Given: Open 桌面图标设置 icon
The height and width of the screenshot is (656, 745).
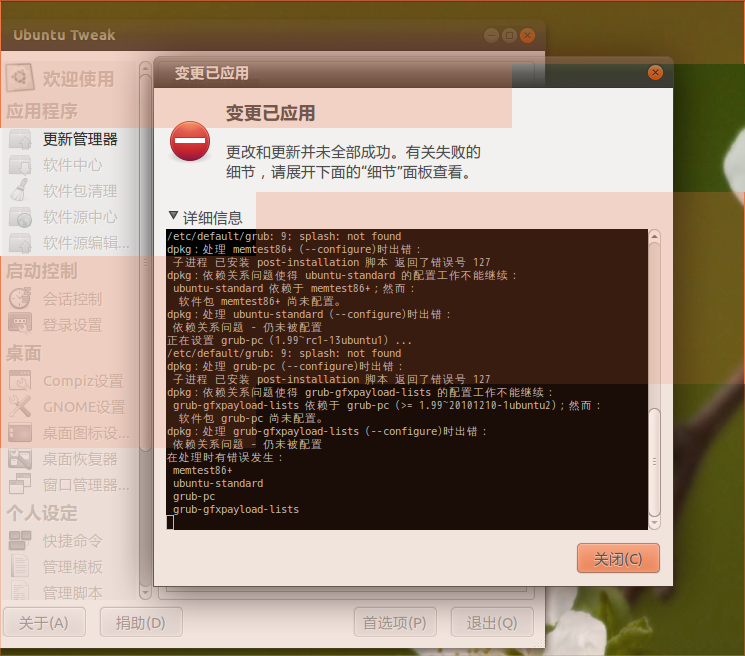Looking at the screenshot, I should point(20,433).
